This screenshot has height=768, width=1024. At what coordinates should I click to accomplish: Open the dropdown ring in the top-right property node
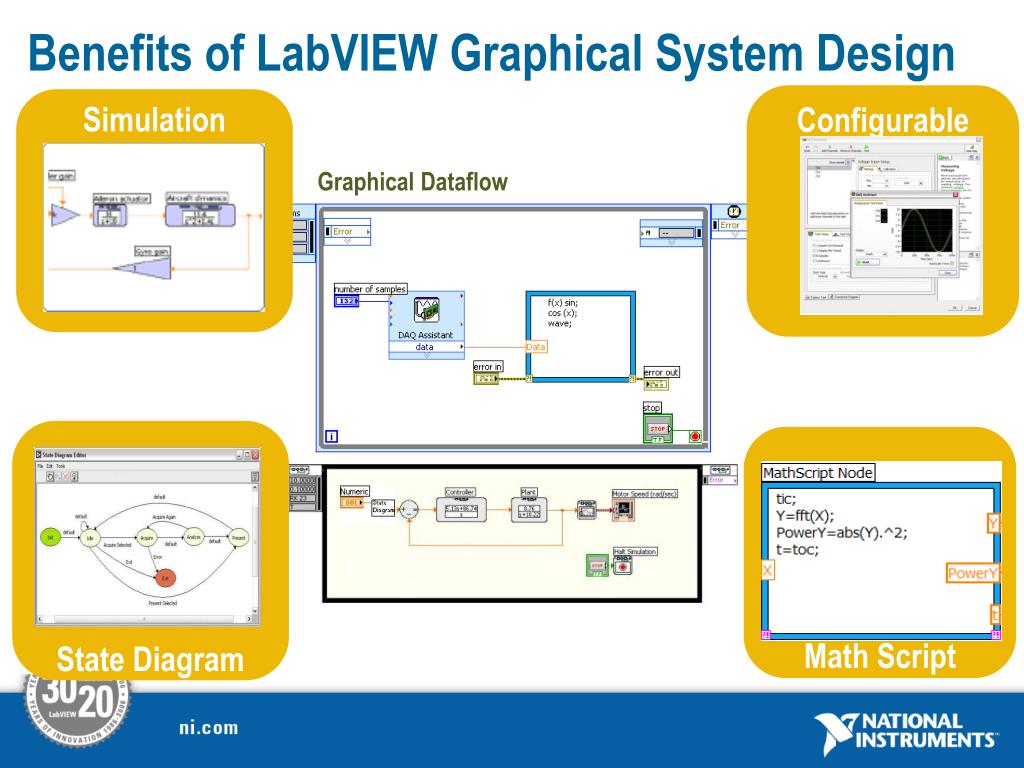coord(677,232)
